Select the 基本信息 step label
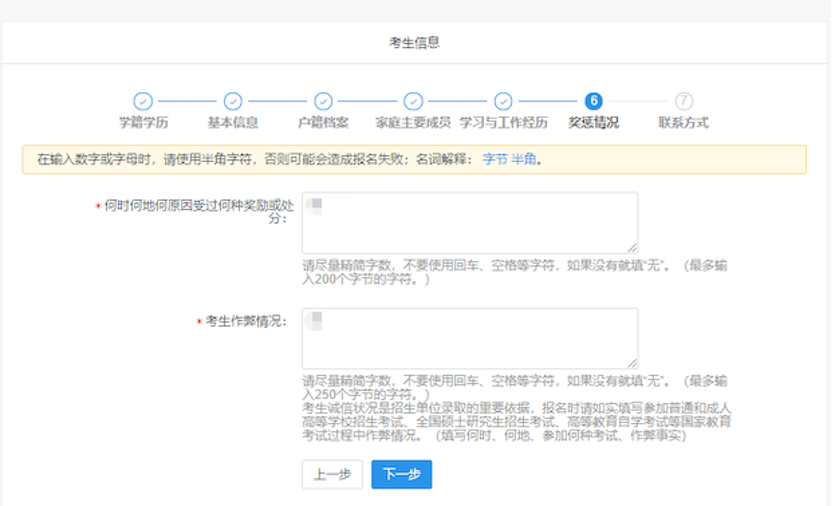The image size is (832, 506). (x=233, y=123)
